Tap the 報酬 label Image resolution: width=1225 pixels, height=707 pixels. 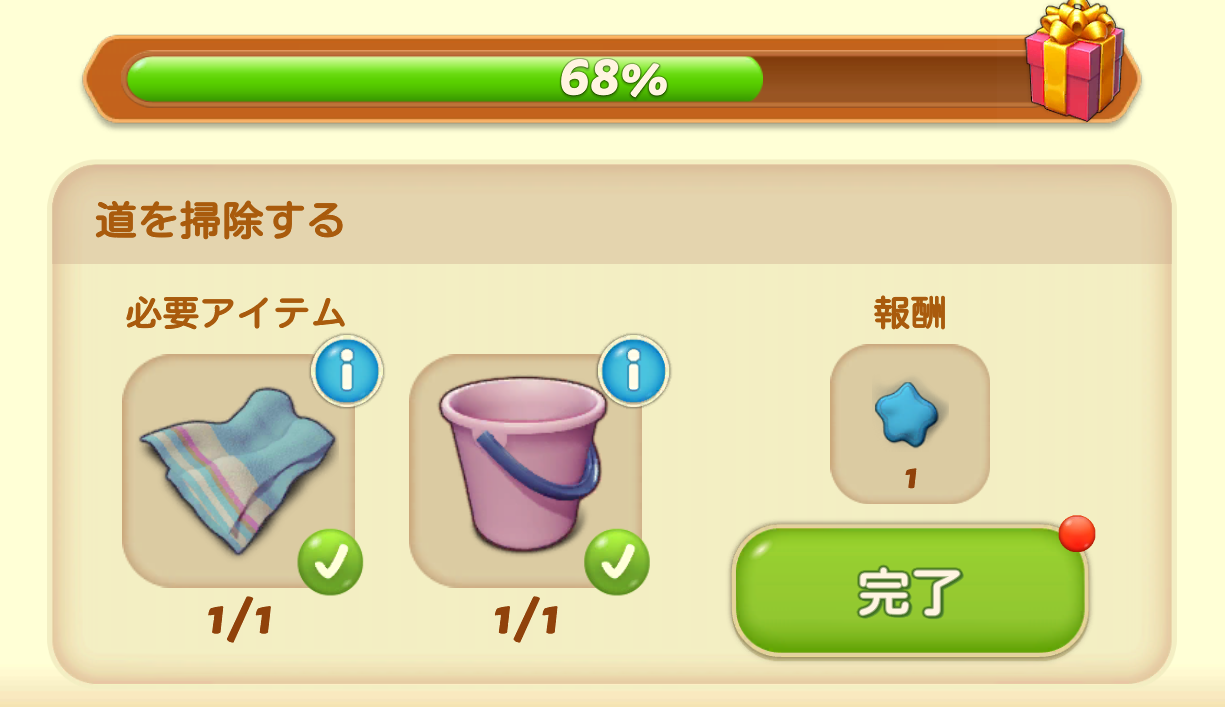point(910,314)
